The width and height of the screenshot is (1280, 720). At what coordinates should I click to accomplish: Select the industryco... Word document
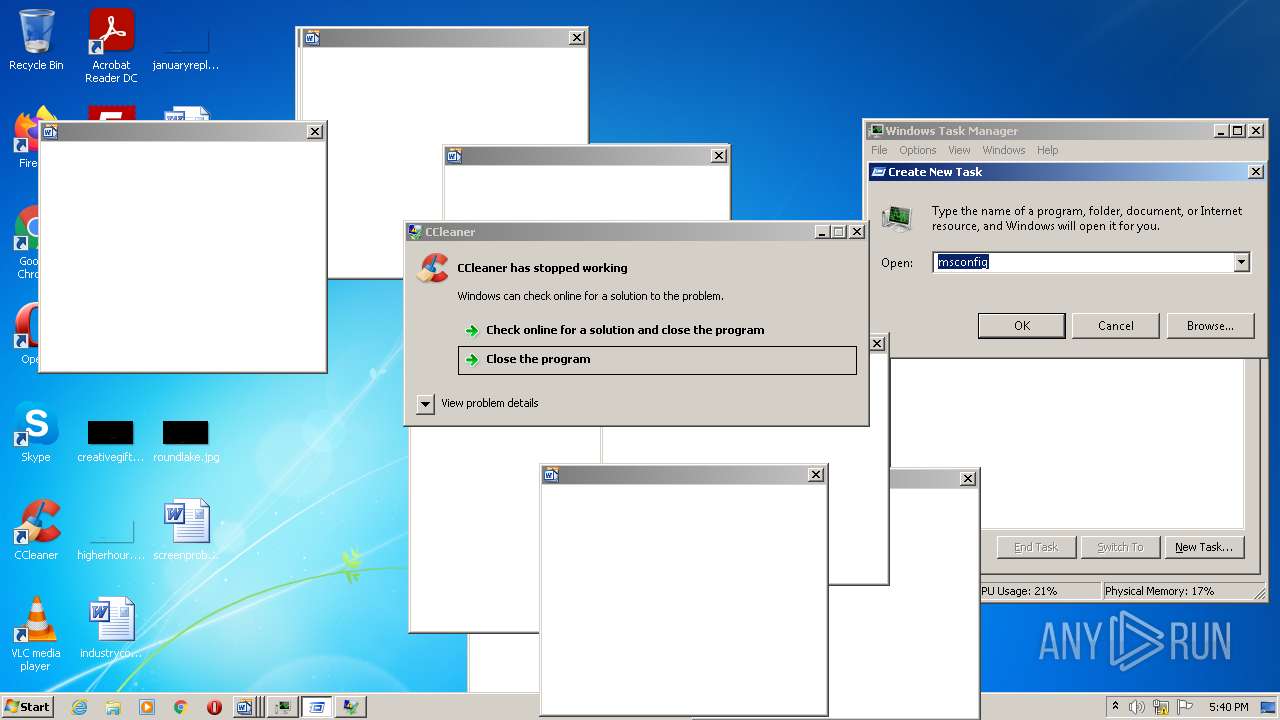click(111, 628)
